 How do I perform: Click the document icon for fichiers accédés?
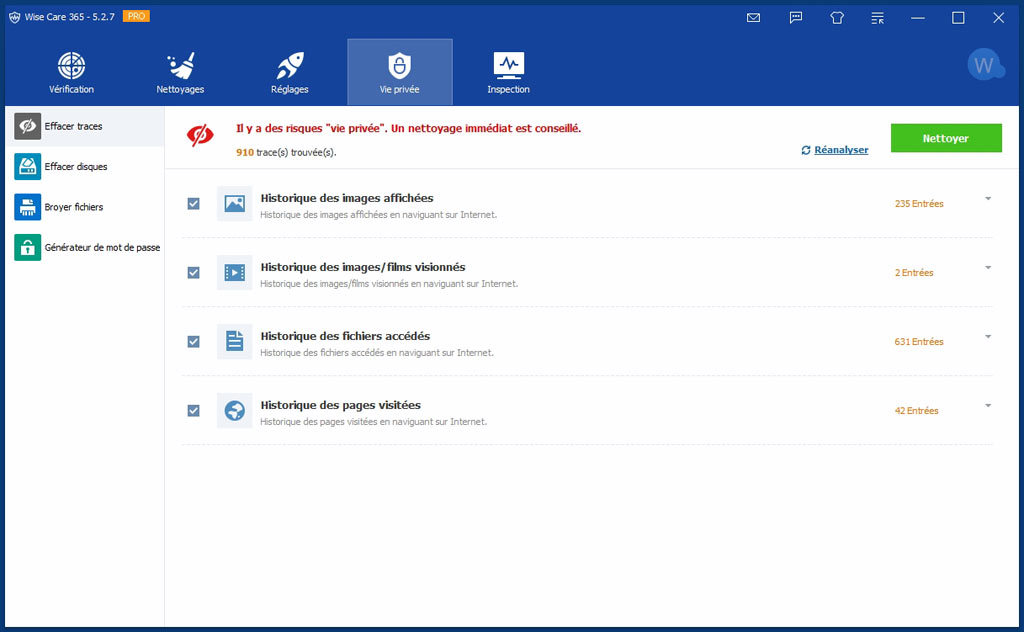click(234, 341)
